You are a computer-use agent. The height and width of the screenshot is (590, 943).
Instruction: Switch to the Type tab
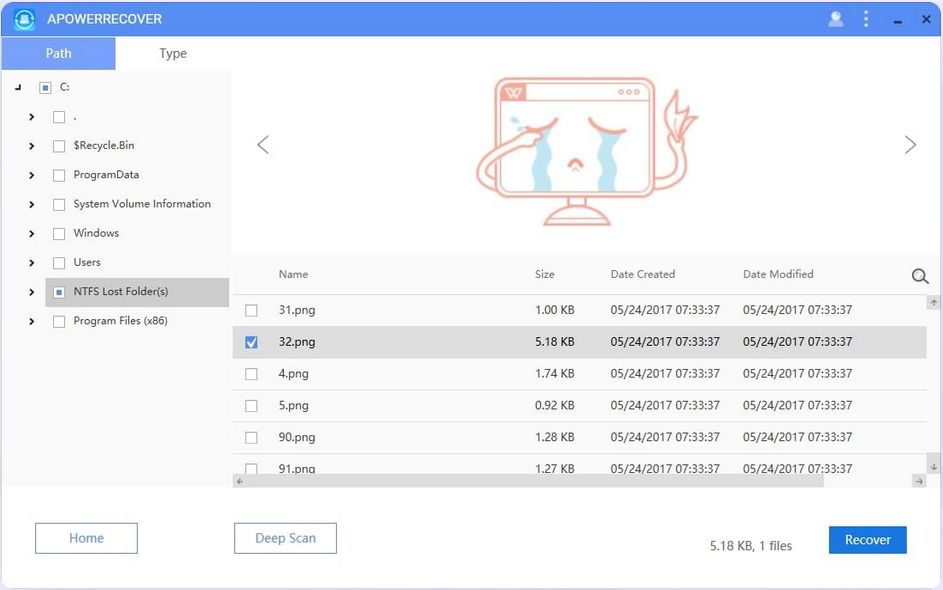(x=172, y=53)
